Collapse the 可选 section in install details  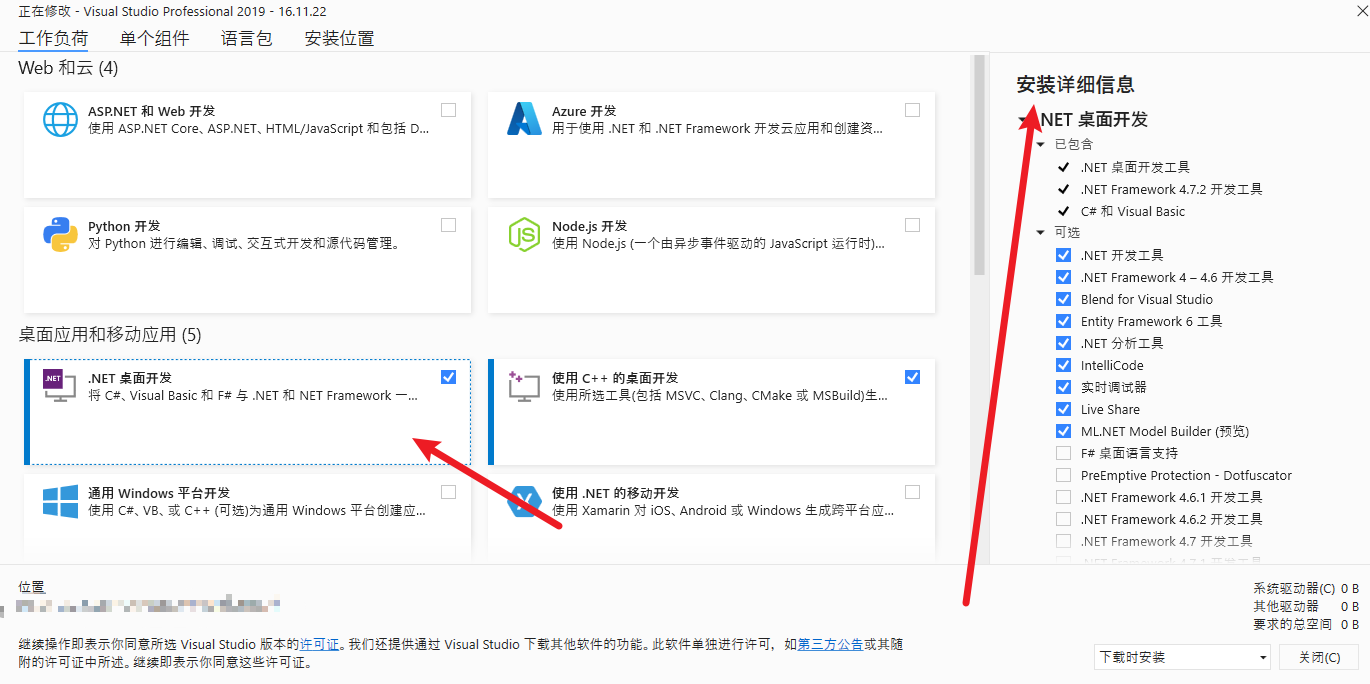point(1041,233)
